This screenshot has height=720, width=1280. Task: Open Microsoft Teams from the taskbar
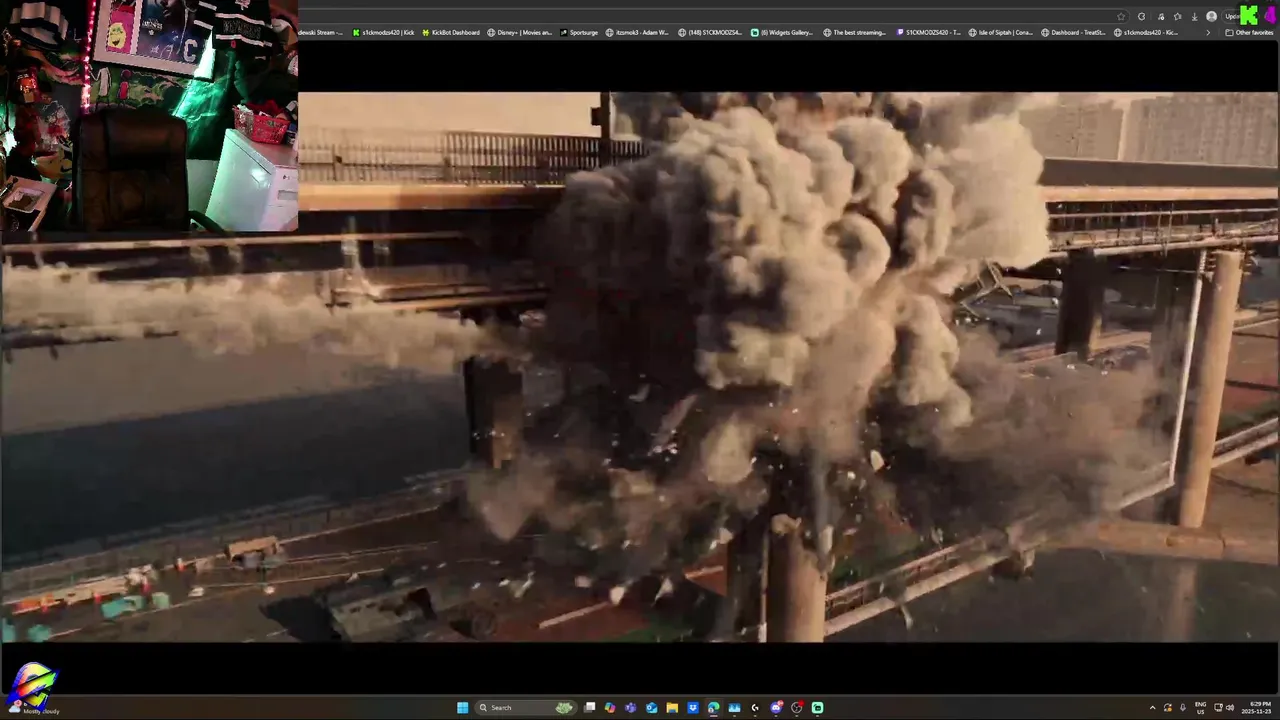pyautogui.click(x=630, y=708)
